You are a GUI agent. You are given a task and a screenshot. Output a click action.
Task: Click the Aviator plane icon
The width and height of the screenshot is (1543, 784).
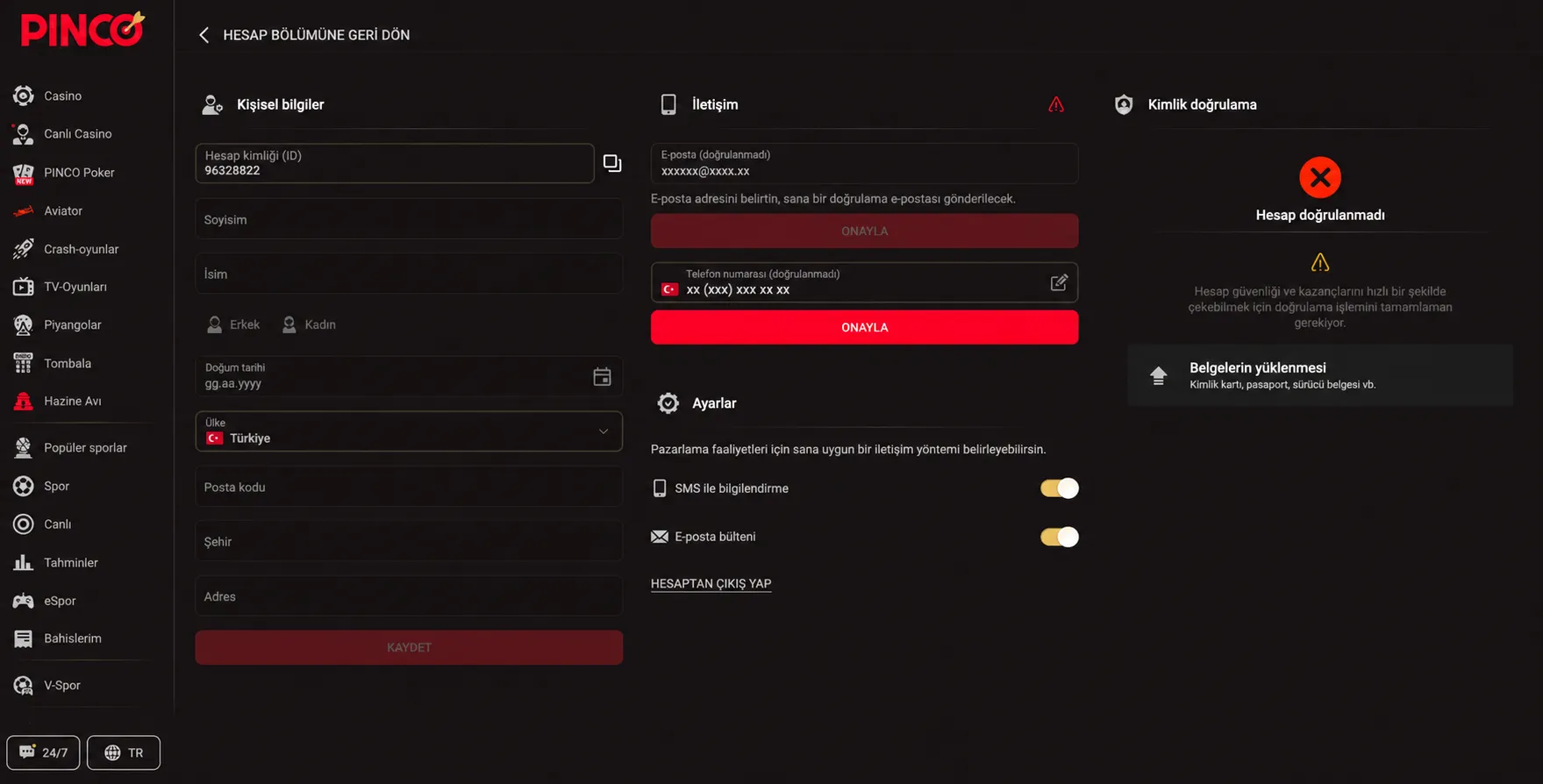(x=24, y=211)
